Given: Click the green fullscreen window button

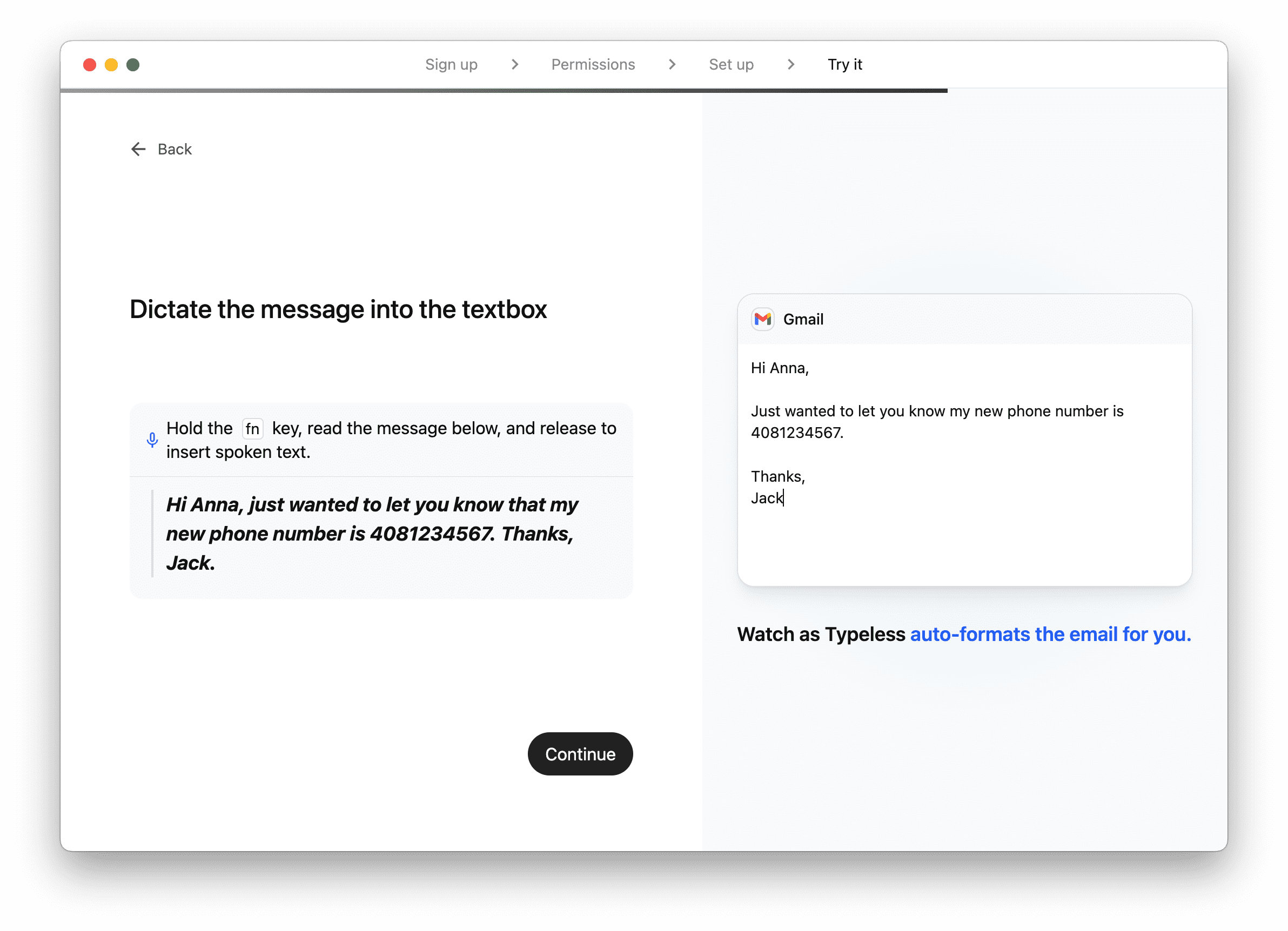Looking at the screenshot, I should click(x=133, y=65).
